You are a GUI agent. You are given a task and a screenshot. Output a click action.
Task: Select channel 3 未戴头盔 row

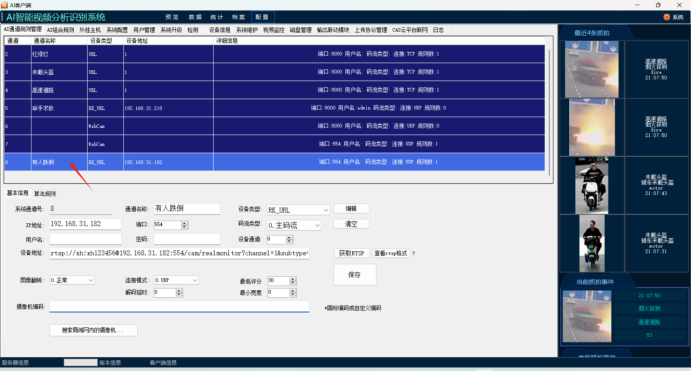pyautogui.click(x=275, y=72)
